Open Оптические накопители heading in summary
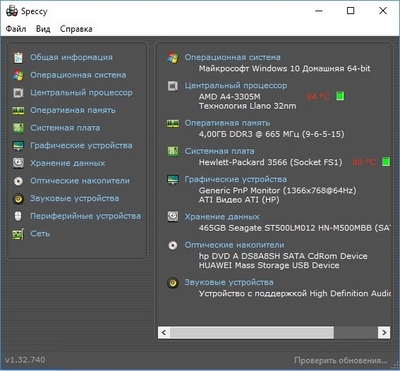400x371 pixels. click(235, 245)
